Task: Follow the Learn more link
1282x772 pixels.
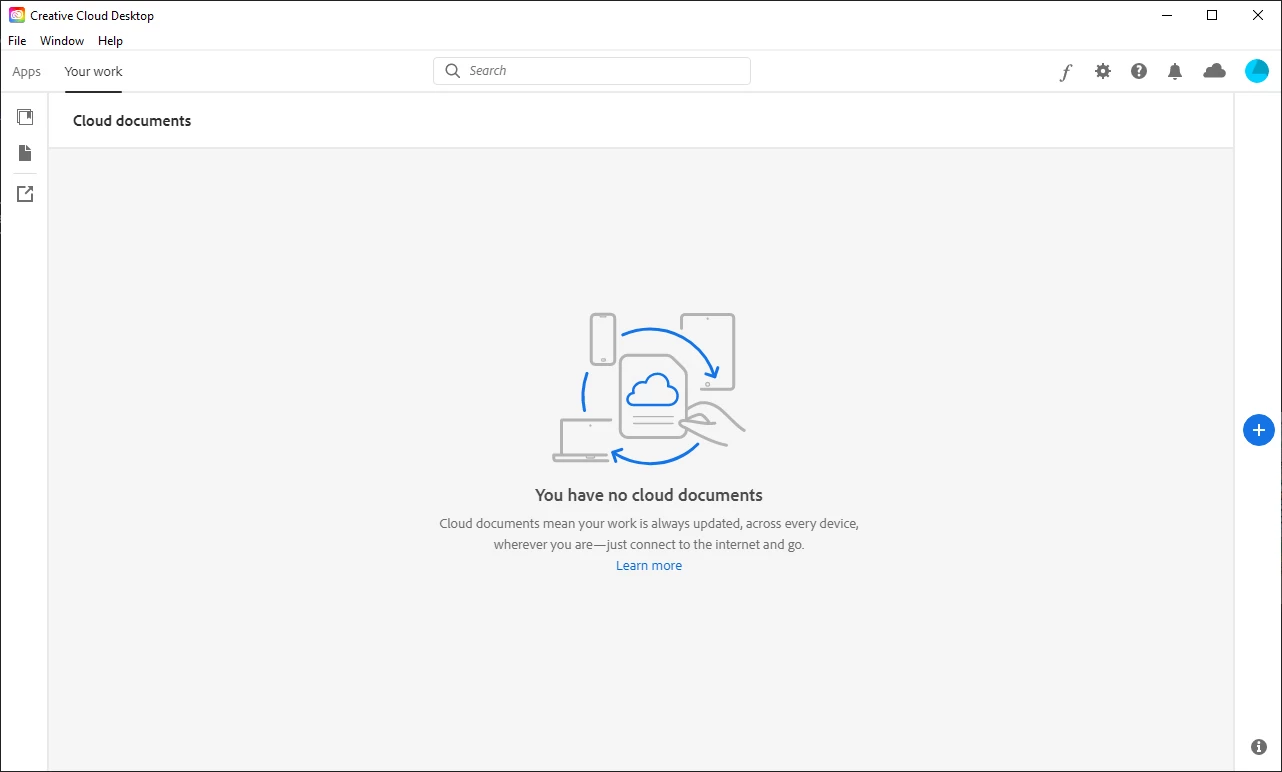Action: point(649,566)
